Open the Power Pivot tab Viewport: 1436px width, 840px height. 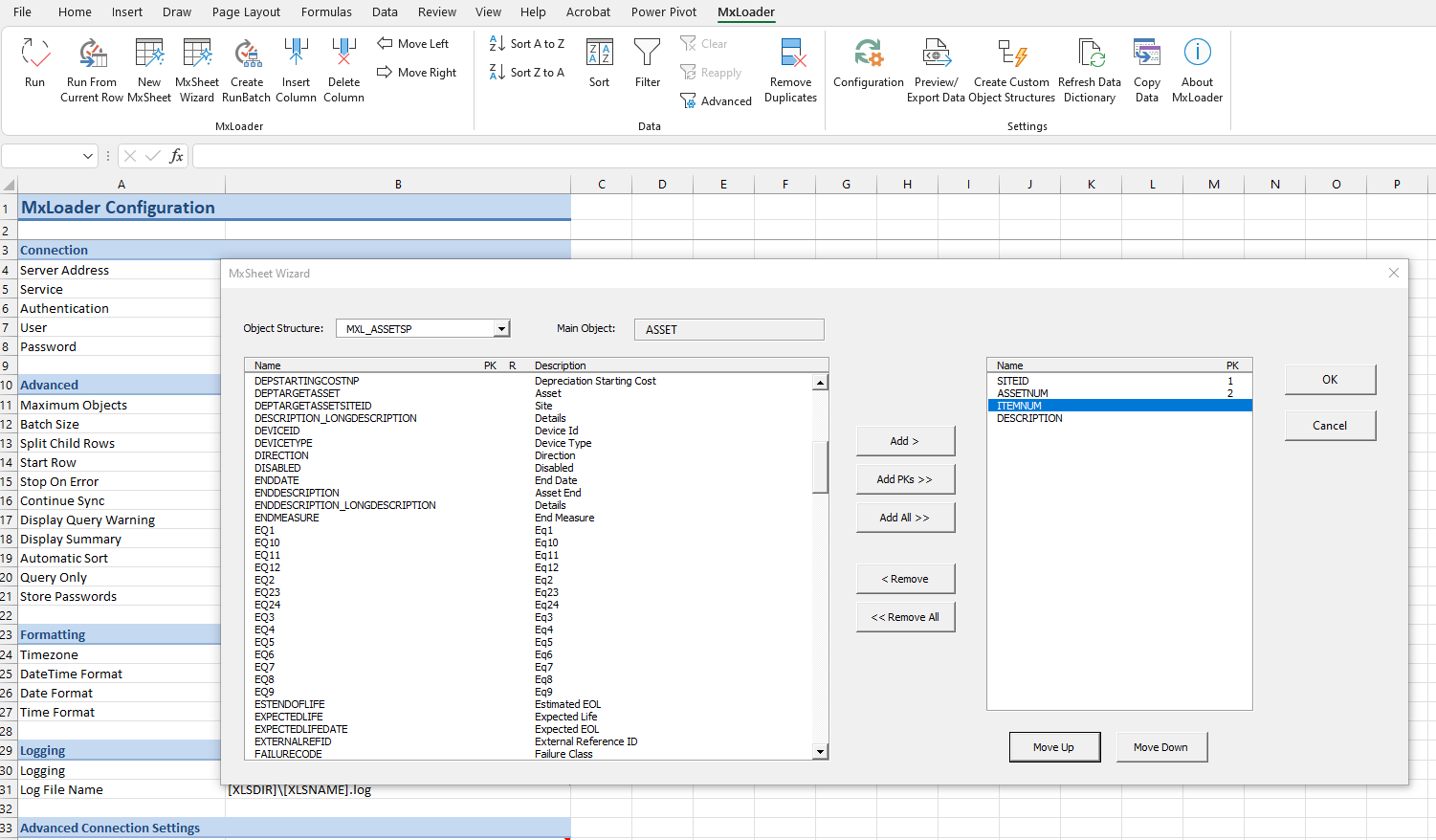click(x=664, y=12)
